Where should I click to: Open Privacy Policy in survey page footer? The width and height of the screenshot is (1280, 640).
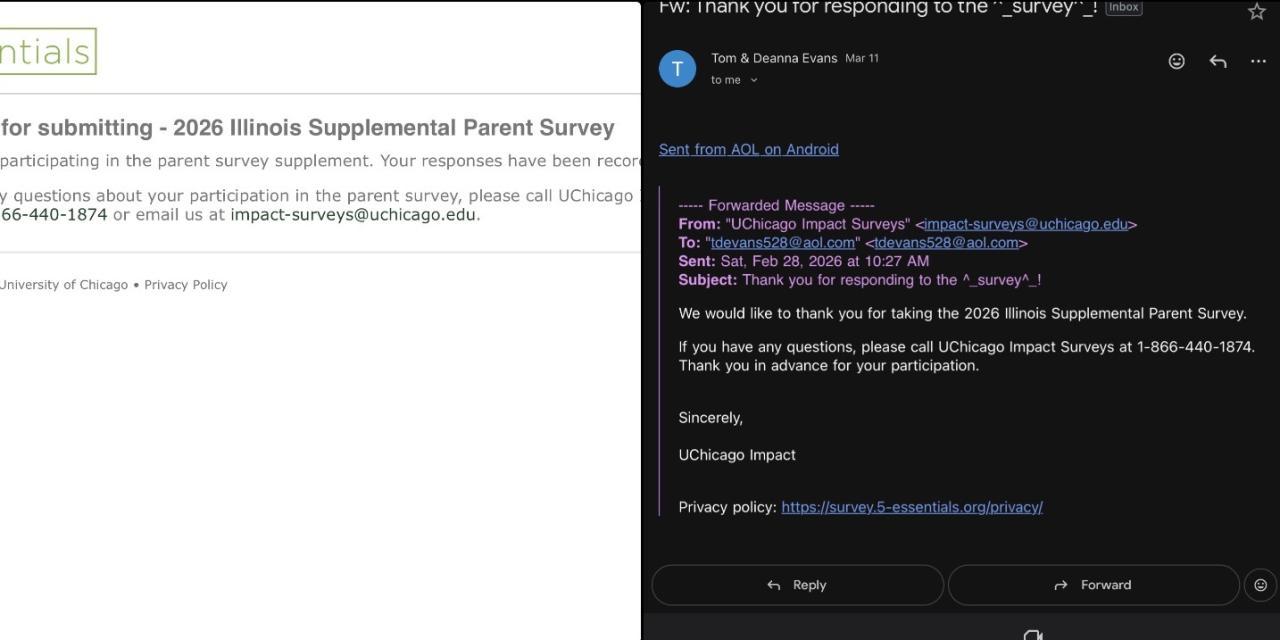(186, 285)
